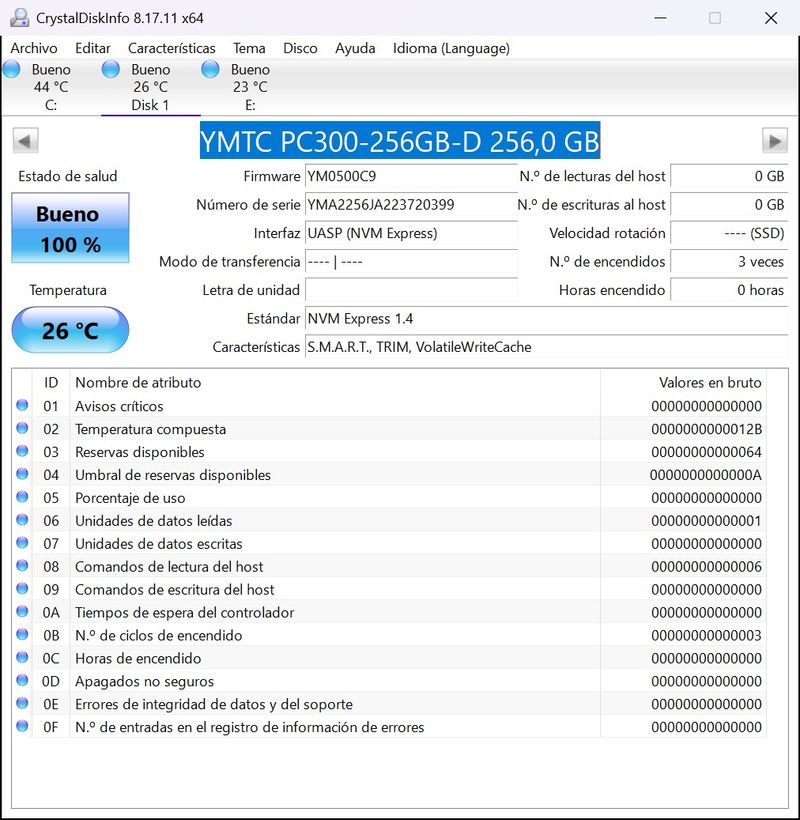Click the blue status orb for drive C:
Image resolution: width=800 pixels, height=820 pixels.
(x=12, y=69)
